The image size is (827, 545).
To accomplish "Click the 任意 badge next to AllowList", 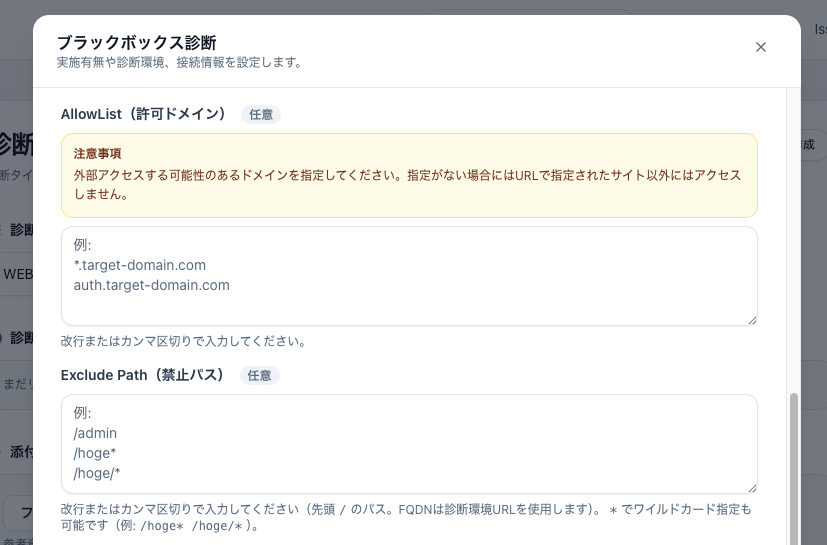I will (x=261, y=114).
